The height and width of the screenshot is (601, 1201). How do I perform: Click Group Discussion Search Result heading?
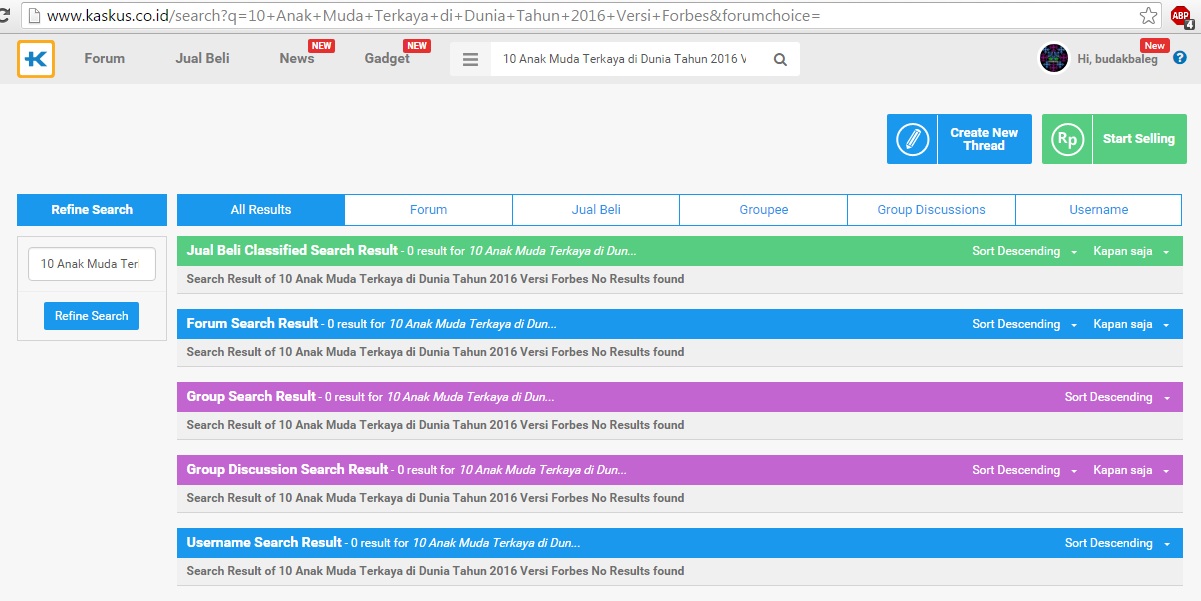tap(287, 469)
